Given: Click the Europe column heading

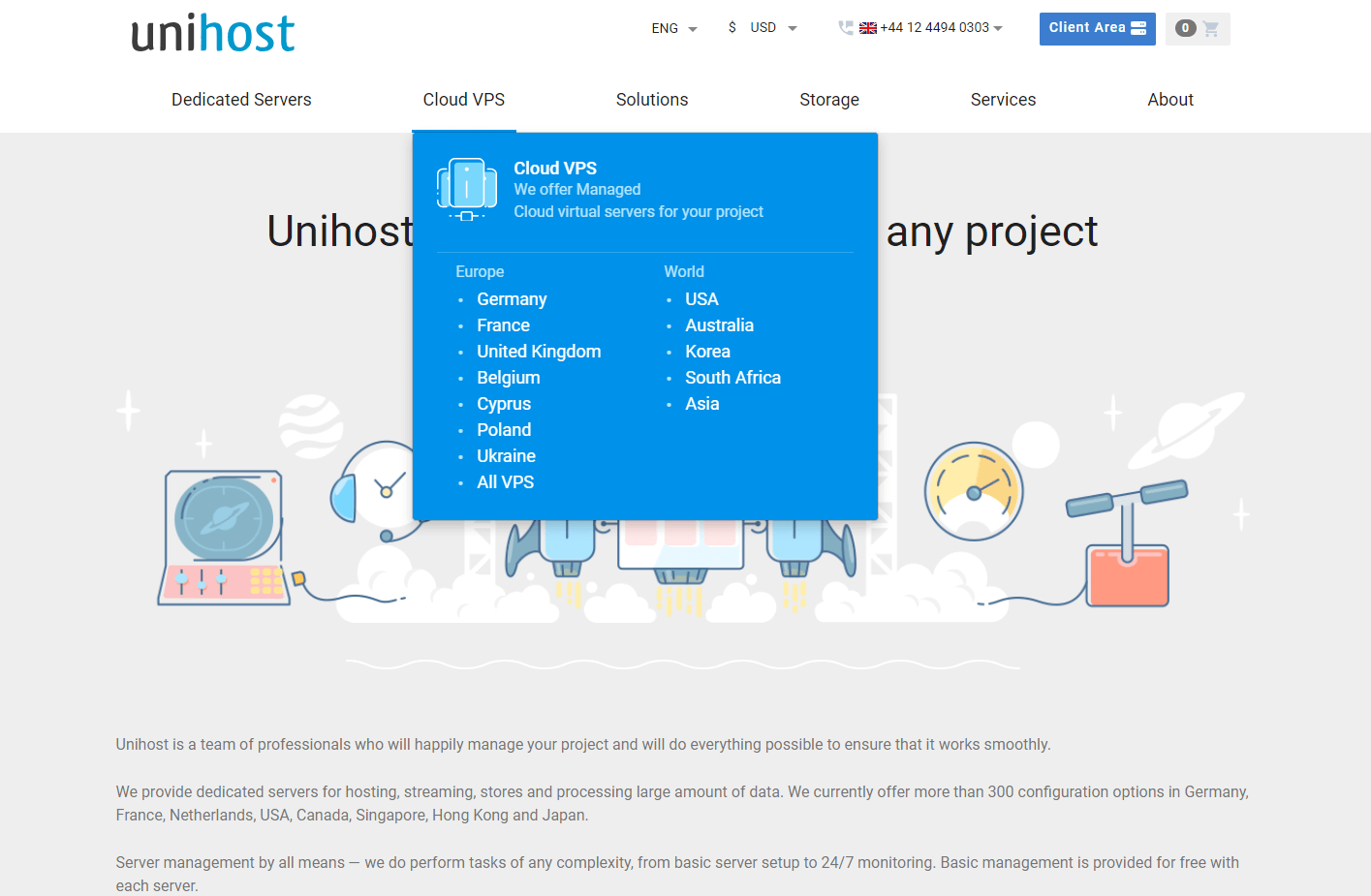Looking at the screenshot, I should coord(480,272).
